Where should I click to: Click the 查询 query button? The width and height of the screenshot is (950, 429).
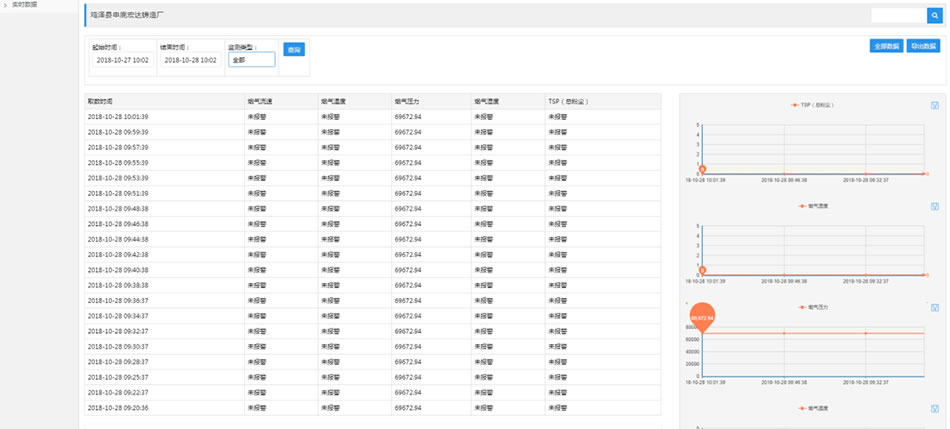294,49
